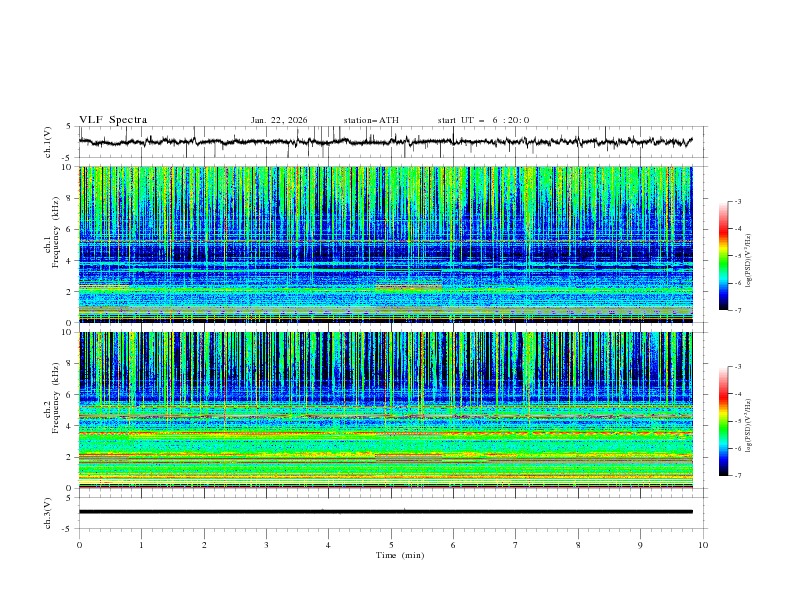The image size is (792, 612).
Task: Click the "-7" label on lower colorbar
Action: coord(737,475)
